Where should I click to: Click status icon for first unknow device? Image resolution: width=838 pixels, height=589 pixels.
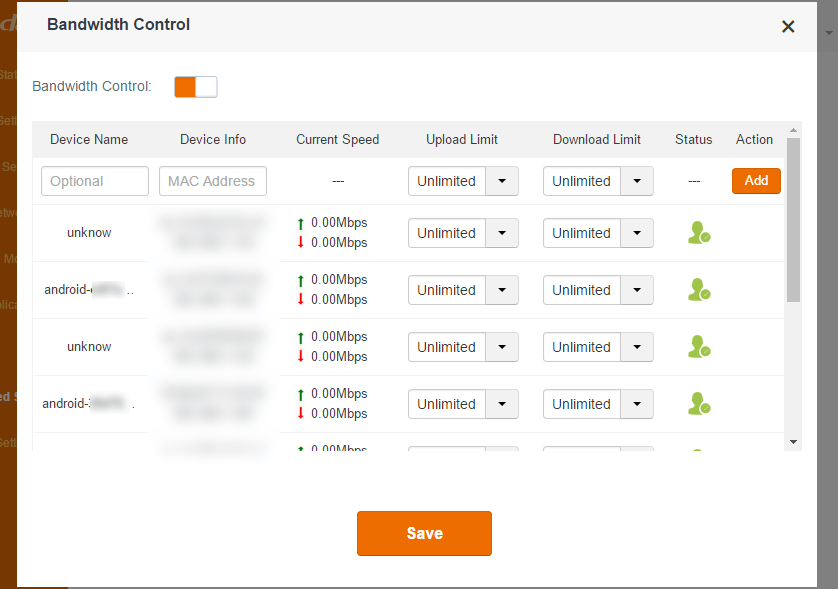pyautogui.click(x=698, y=233)
